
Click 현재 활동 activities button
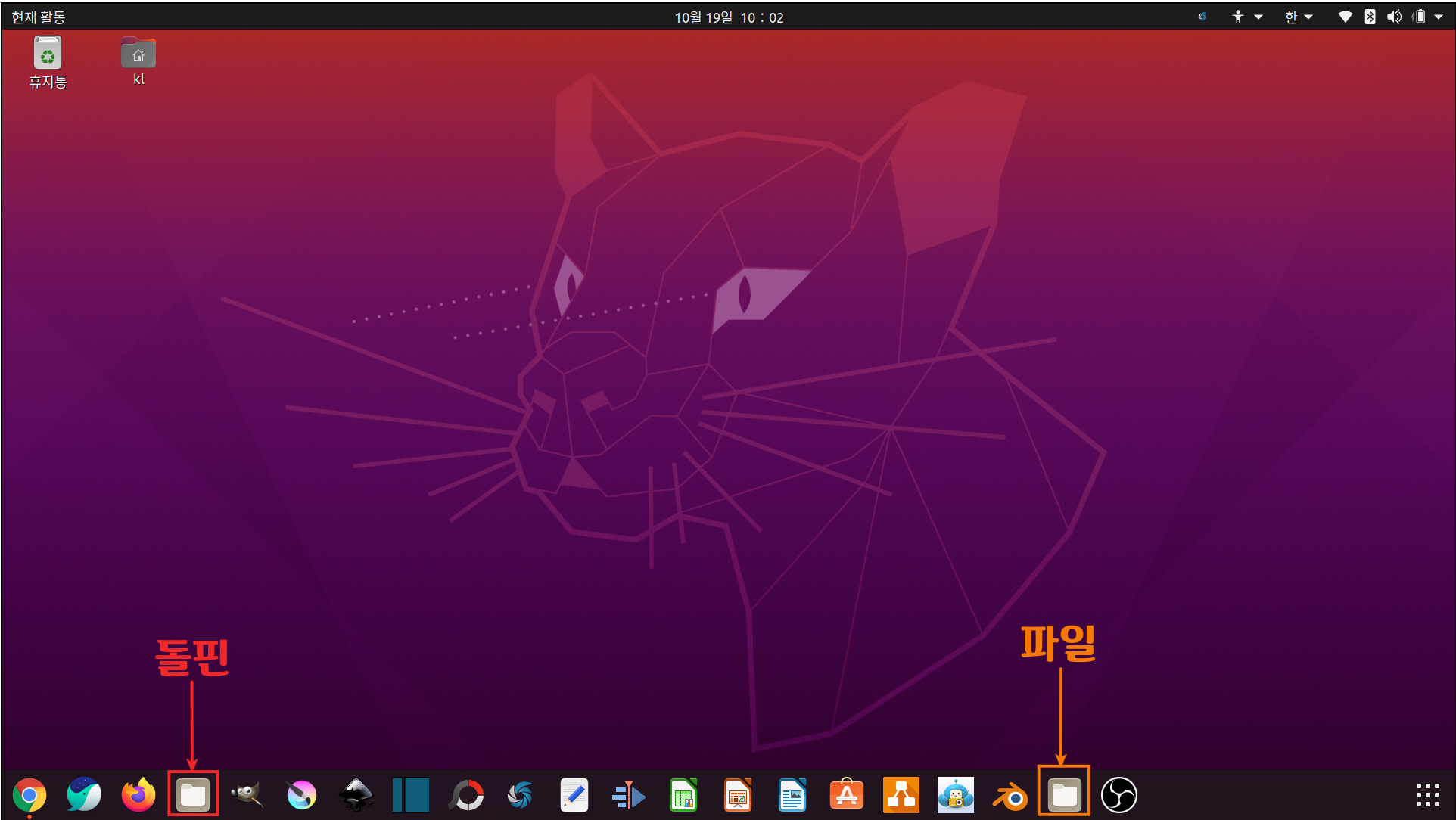point(39,17)
